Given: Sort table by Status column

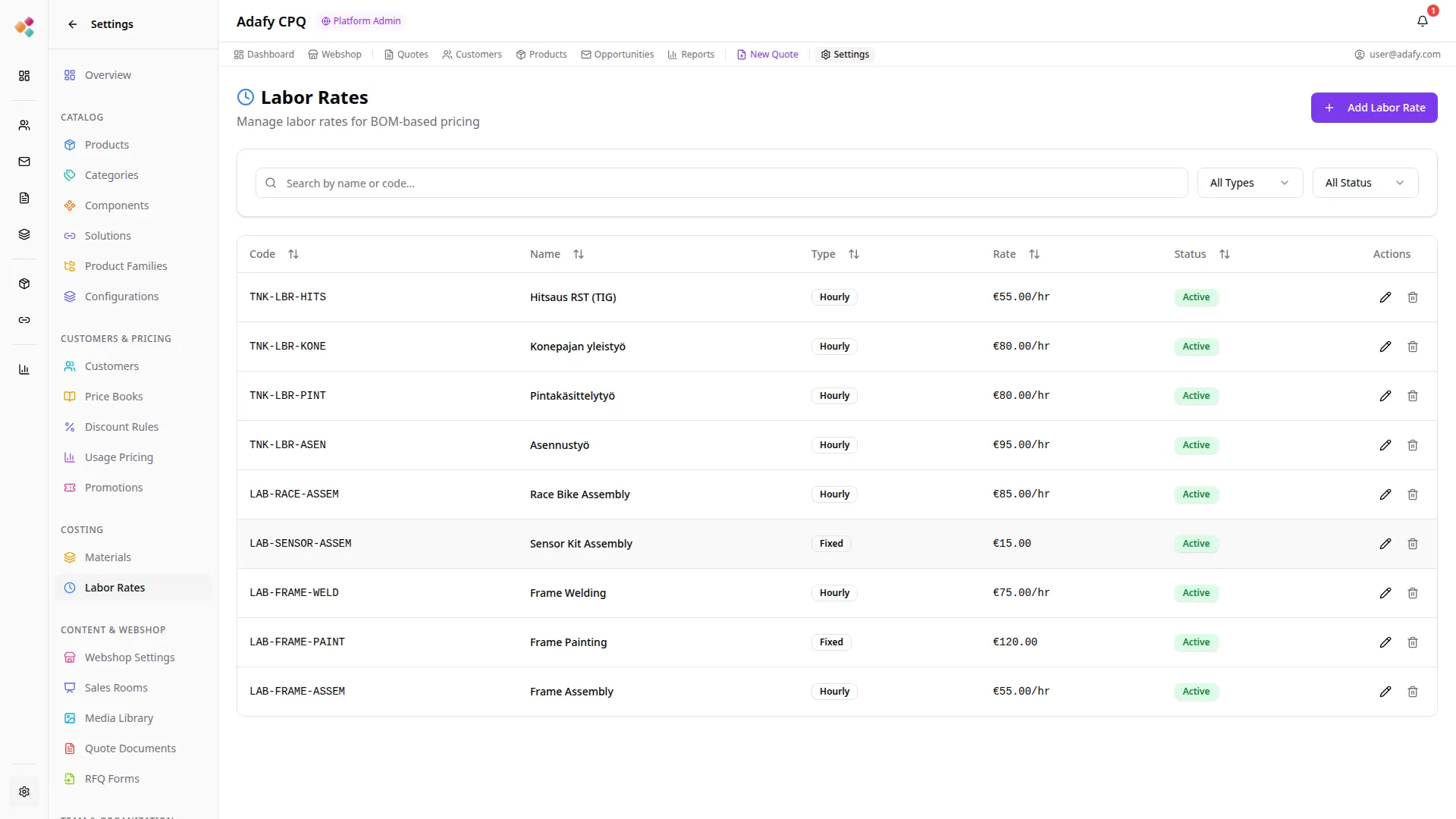Looking at the screenshot, I should coord(1224,254).
